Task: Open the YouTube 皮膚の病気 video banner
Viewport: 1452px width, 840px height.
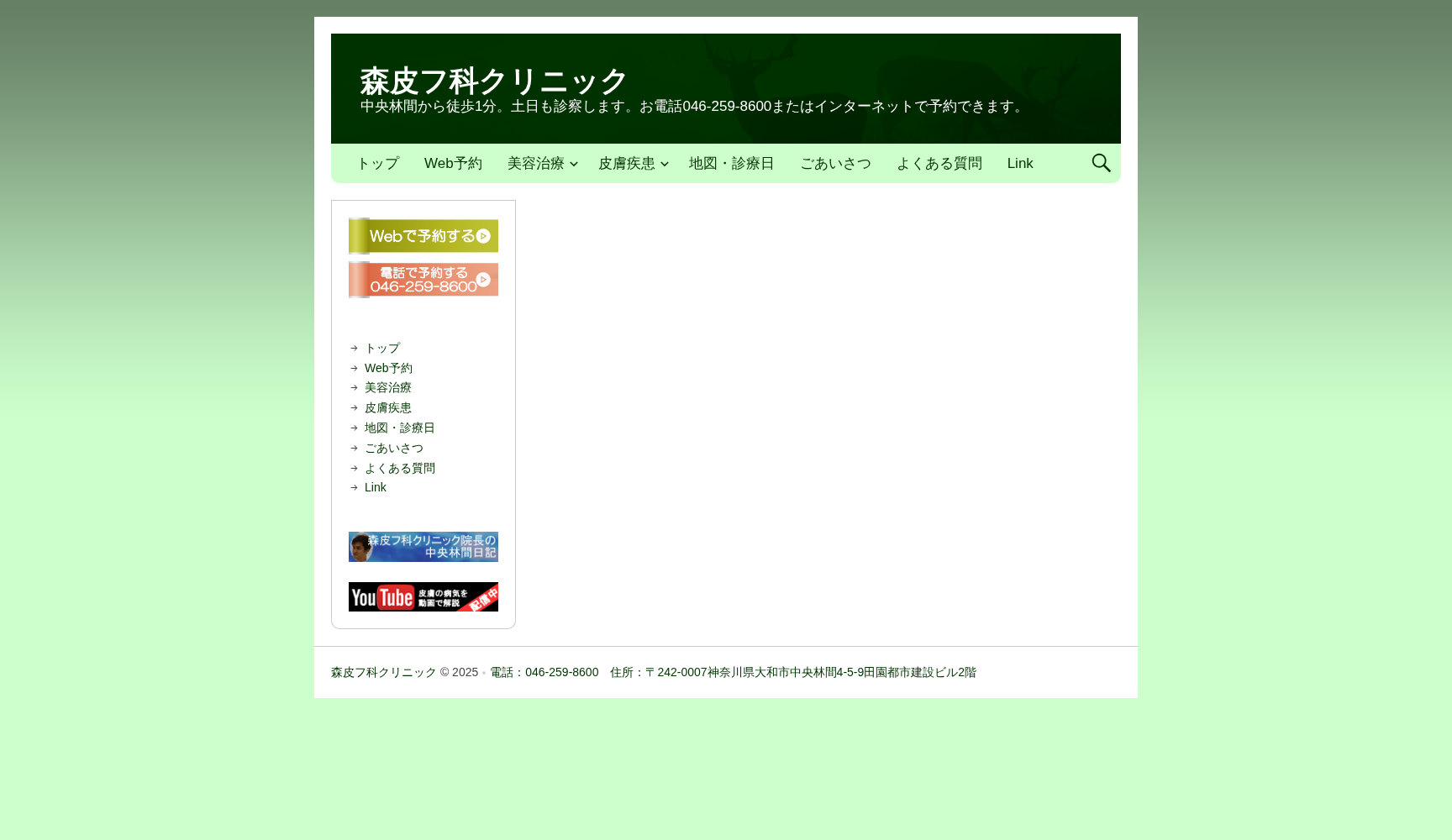Action: click(423, 596)
